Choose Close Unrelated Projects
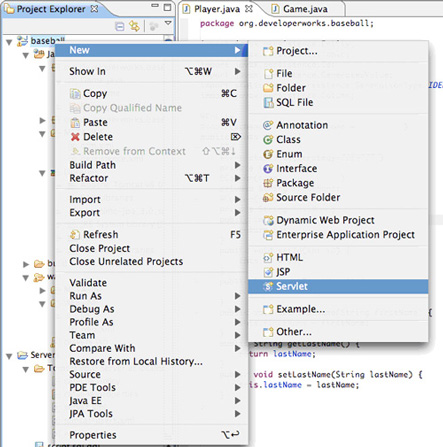 click(x=151, y=262)
